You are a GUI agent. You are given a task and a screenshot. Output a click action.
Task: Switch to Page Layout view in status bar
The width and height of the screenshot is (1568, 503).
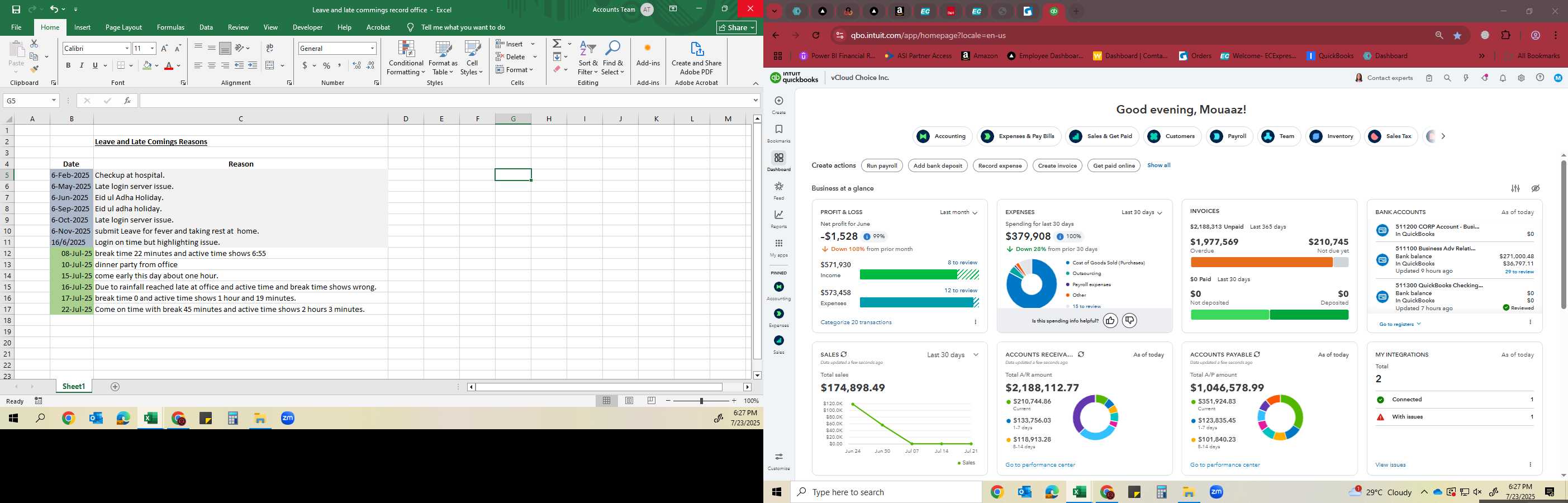[x=629, y=401]
